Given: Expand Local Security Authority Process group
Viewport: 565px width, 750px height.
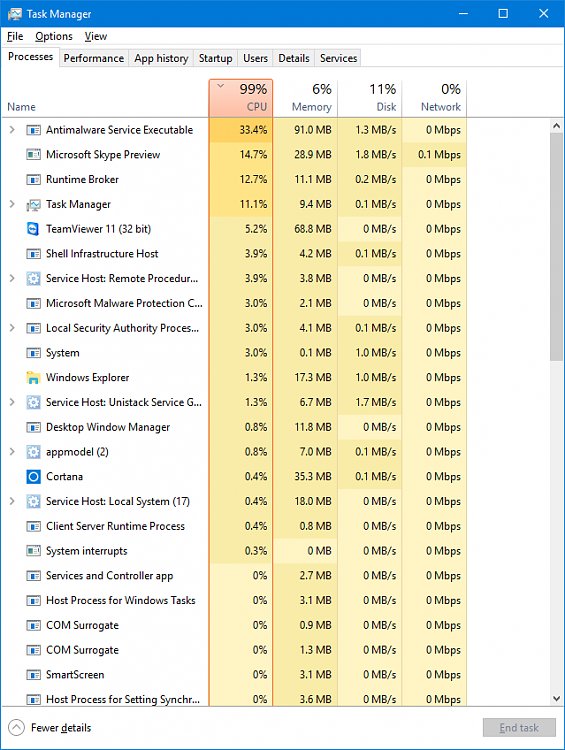Looking at the screenshot, I should coord(12,328).
